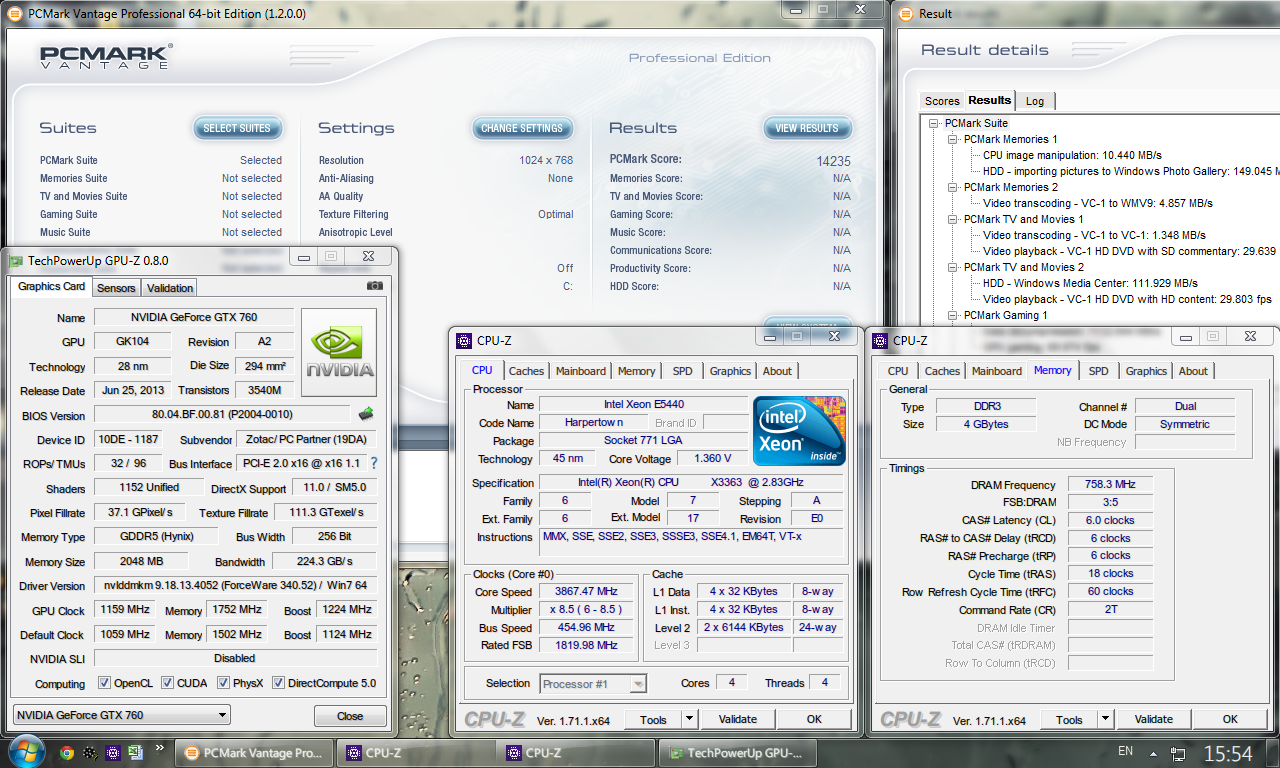This screenshot has width=1280, height=768.
Task: Open Tools dropdown arrow in CPU-Z Memory window
Action: 1105,719
